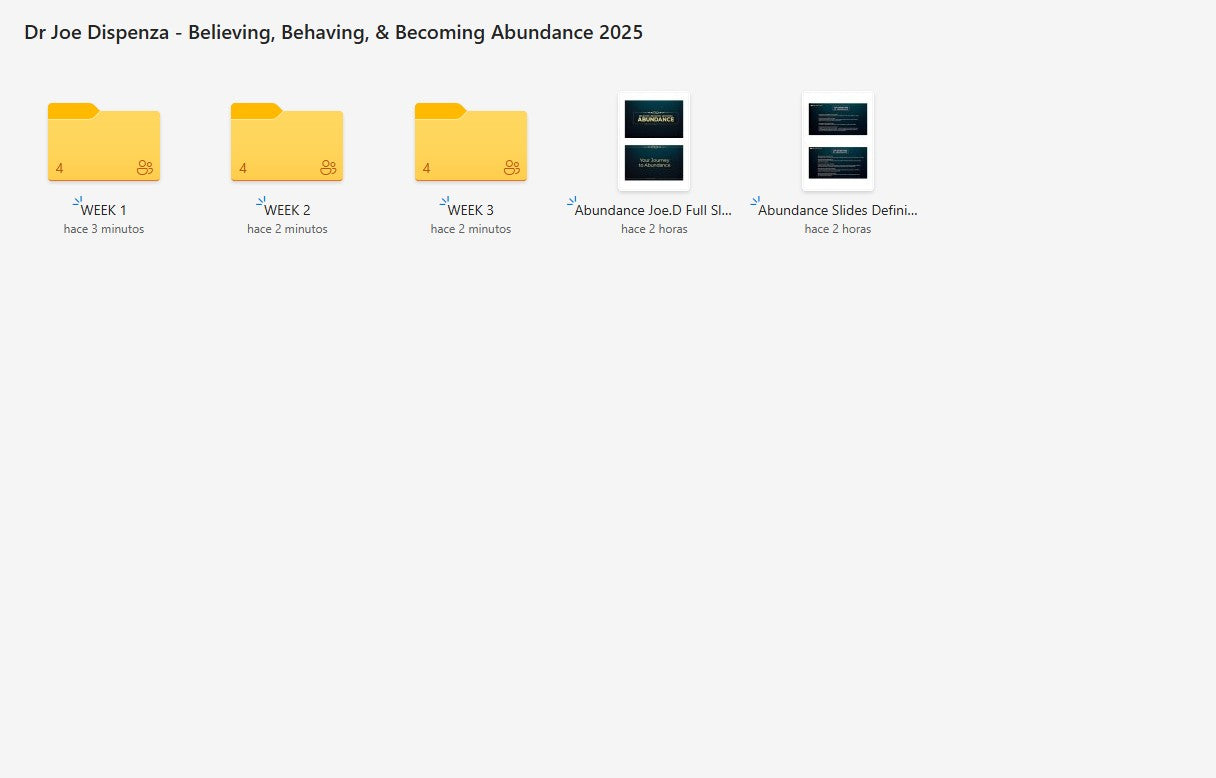Open the Abundance Joe.D Full Sl... thumbnail
The width and height of the screenshot is (1216, 778).
(x=654, y=141)
